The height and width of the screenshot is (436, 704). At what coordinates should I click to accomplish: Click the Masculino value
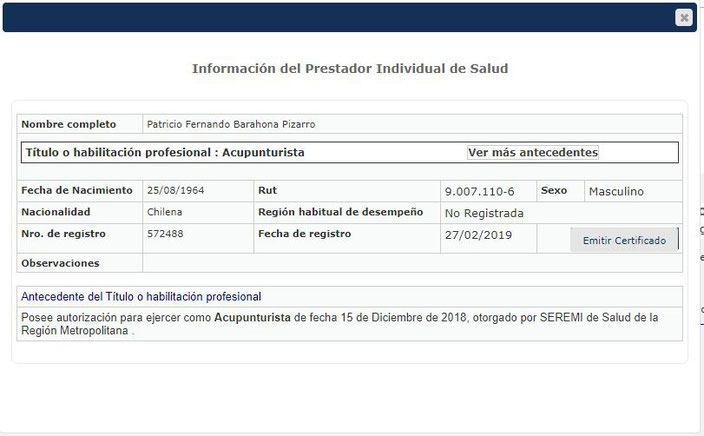pyautogui.click(x=616, y=191)
